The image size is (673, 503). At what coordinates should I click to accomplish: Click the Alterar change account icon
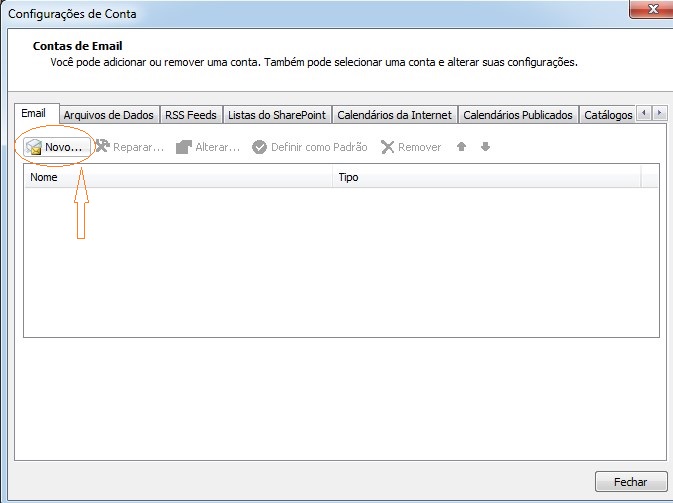[184, 147]
